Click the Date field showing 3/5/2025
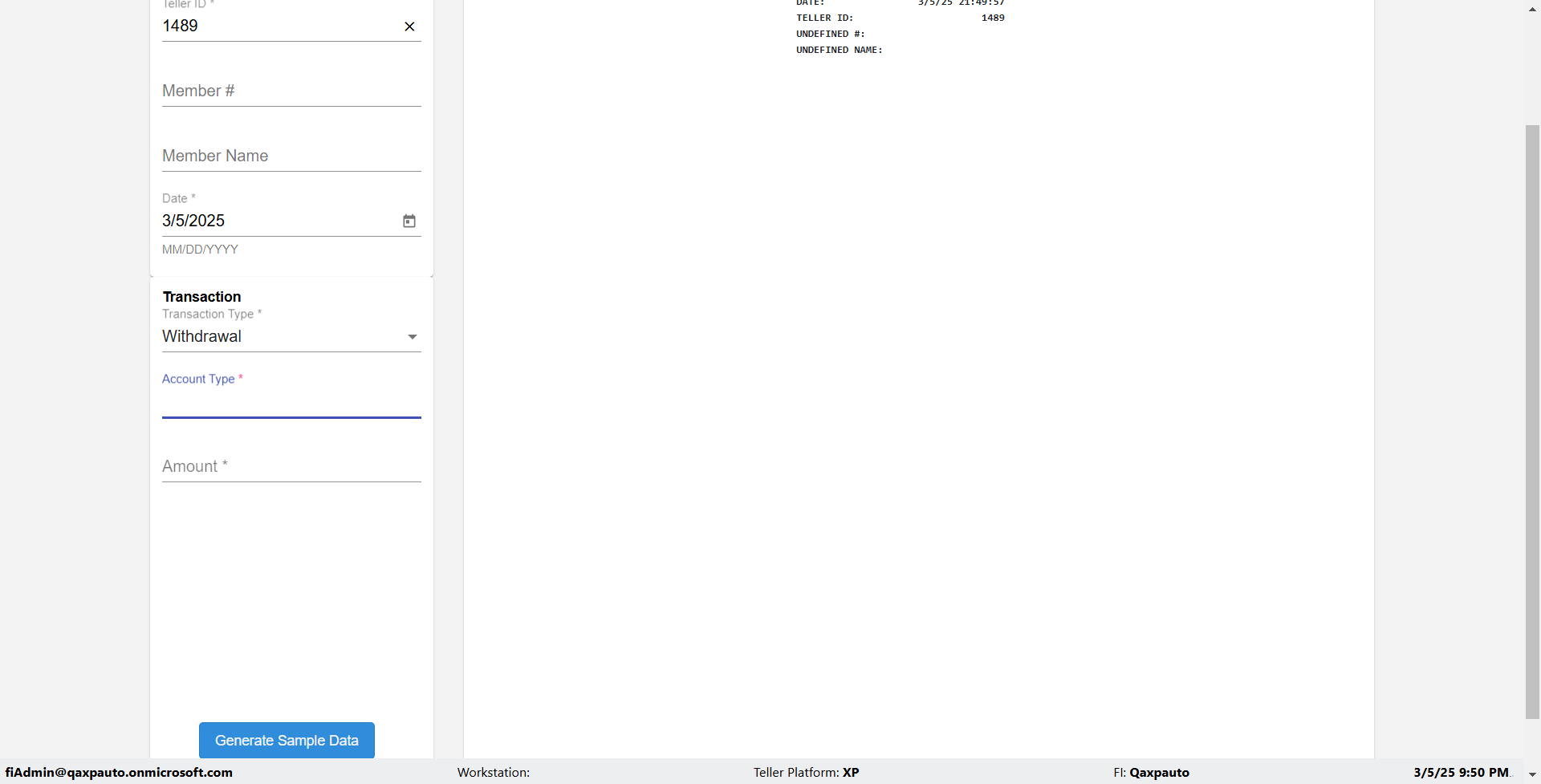1541x784 pixels. click(x=280, y=221)
